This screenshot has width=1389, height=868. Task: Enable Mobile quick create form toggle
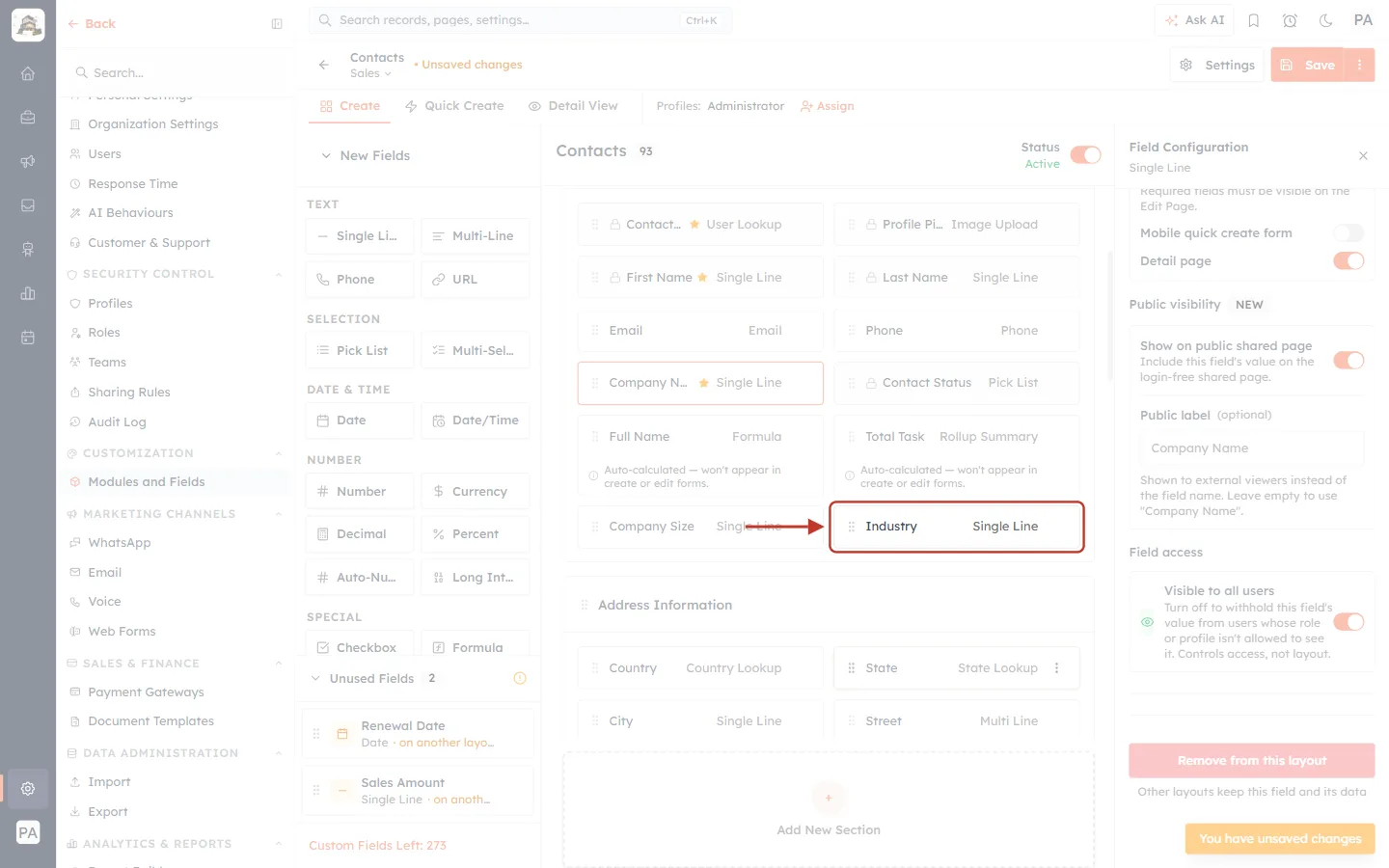[1348, 232]
